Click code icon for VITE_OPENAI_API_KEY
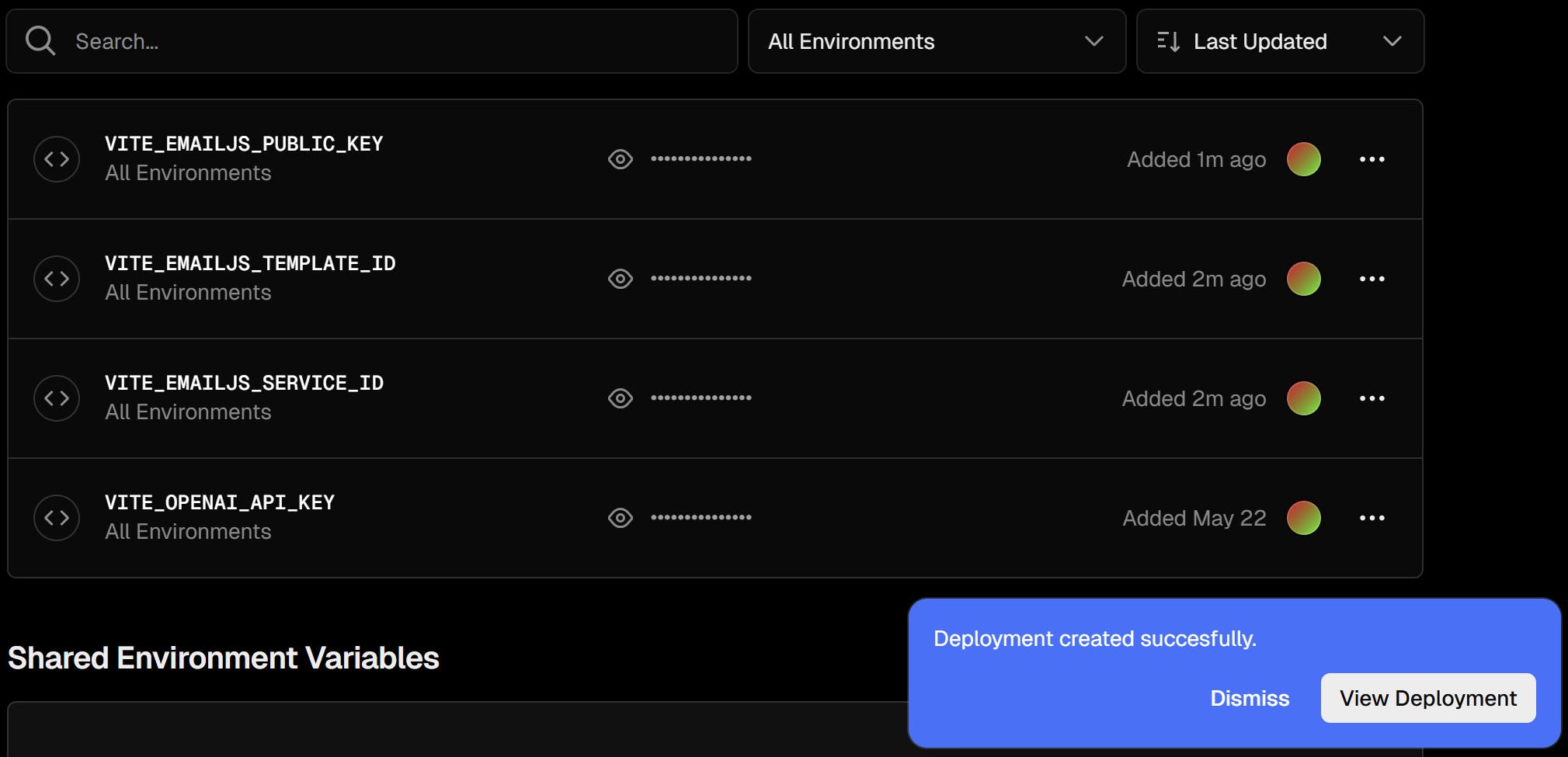 pyautogui.click(x=57, y=518)
